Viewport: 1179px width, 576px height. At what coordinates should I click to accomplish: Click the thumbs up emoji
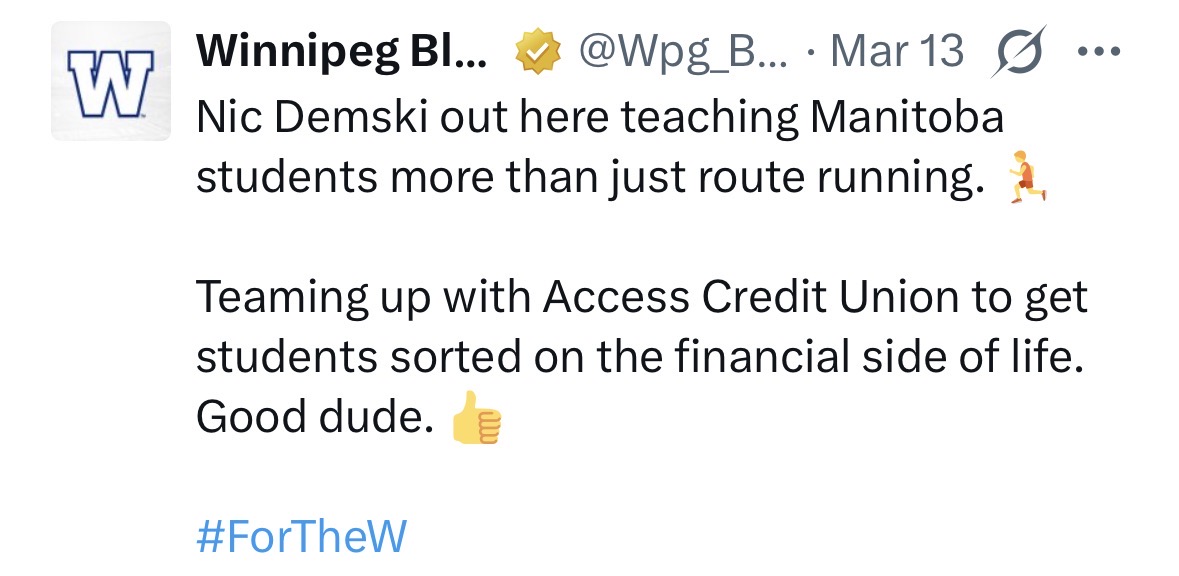click(475, 418)
